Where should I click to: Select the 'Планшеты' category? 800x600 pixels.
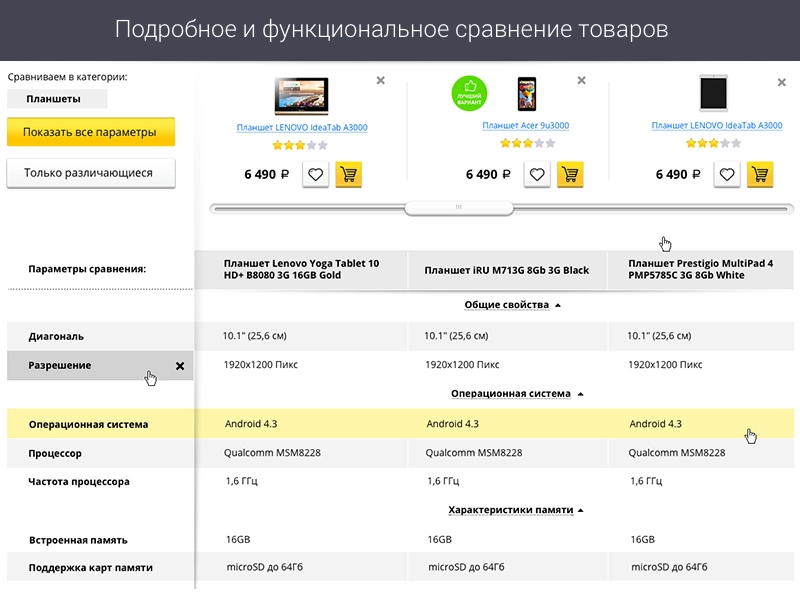[x=55, y=97]
